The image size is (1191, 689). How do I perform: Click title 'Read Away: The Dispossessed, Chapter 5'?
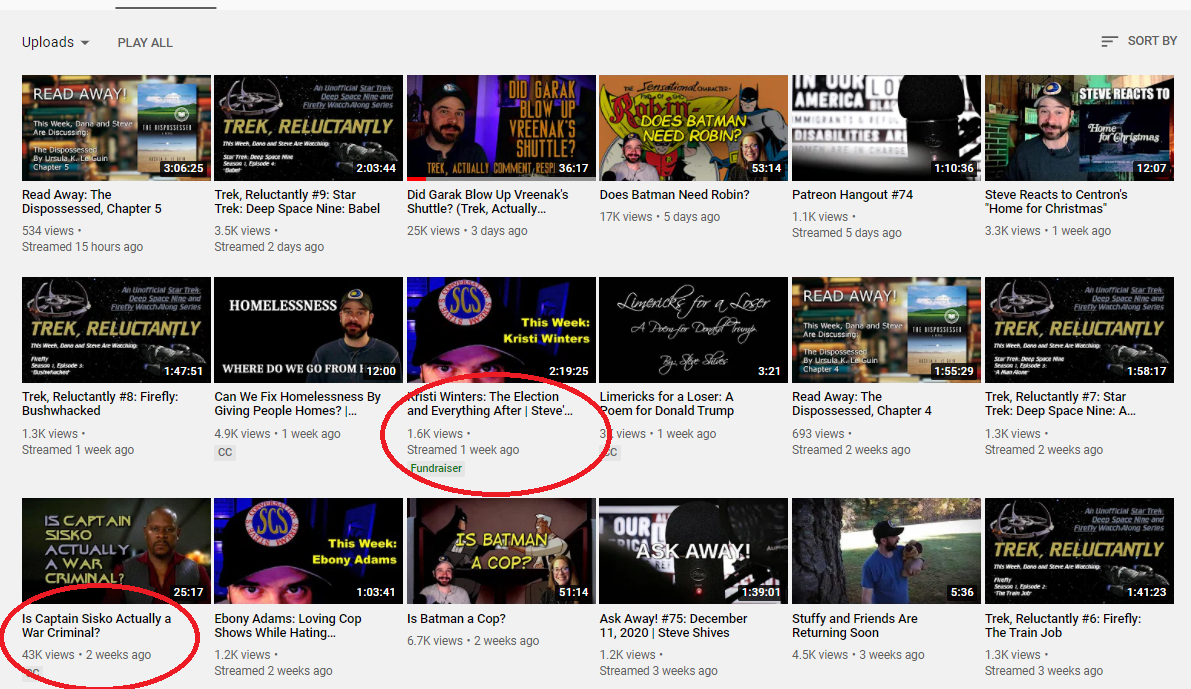(x=92, y=201)
